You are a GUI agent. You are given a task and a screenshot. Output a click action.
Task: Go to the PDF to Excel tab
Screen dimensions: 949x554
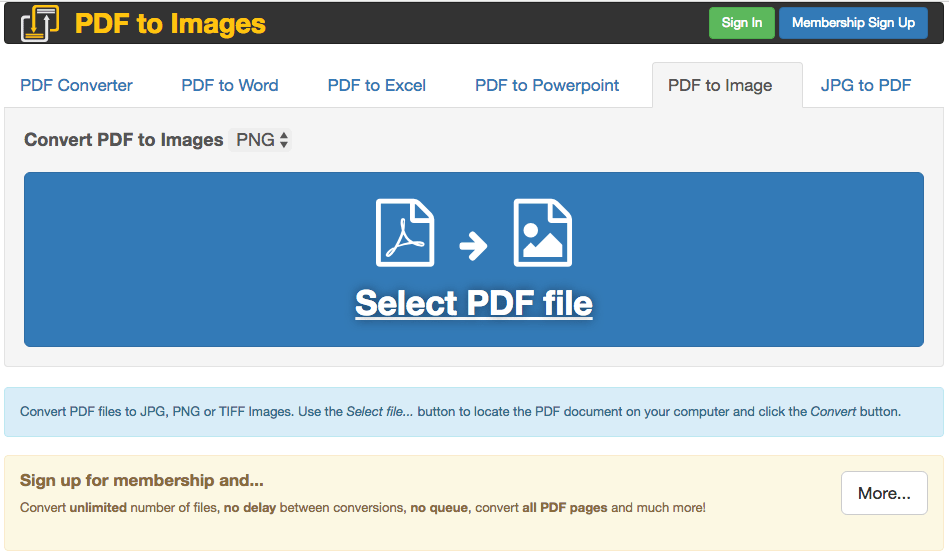(376, 85)
